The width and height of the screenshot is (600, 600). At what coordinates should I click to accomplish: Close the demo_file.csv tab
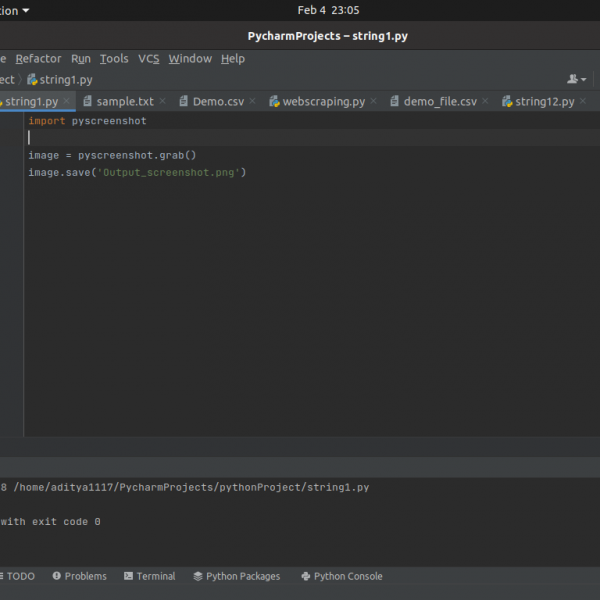(x=485, y=101)
